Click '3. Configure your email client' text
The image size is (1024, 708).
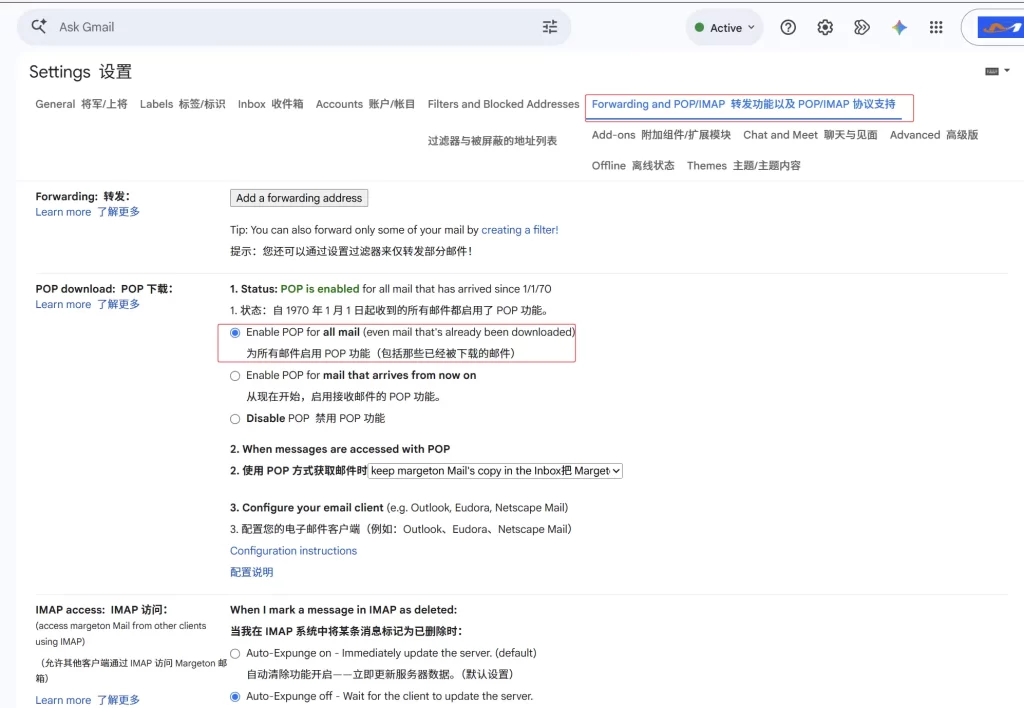(x=306, y=507)
